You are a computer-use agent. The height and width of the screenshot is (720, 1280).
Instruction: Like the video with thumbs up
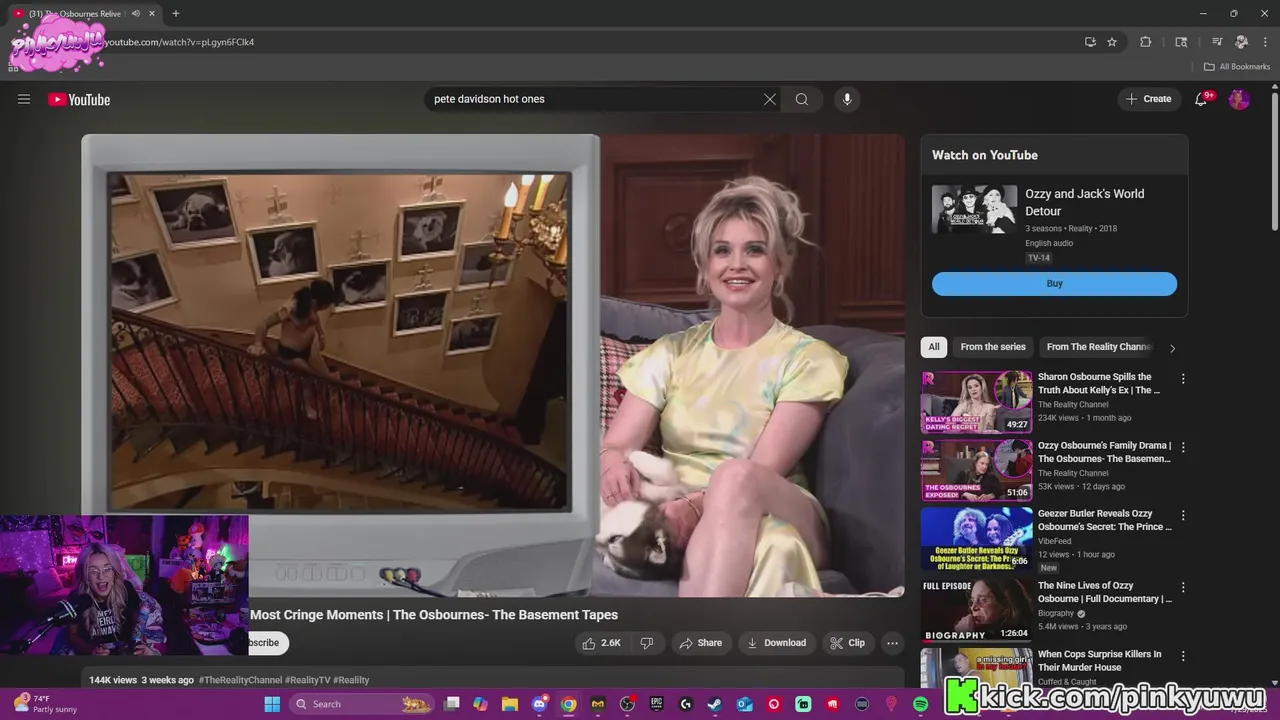point(603,643)
